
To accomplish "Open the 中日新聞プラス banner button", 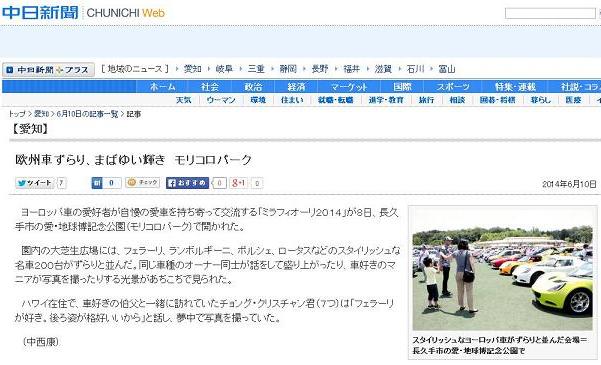I will click(x=48, y=70).
